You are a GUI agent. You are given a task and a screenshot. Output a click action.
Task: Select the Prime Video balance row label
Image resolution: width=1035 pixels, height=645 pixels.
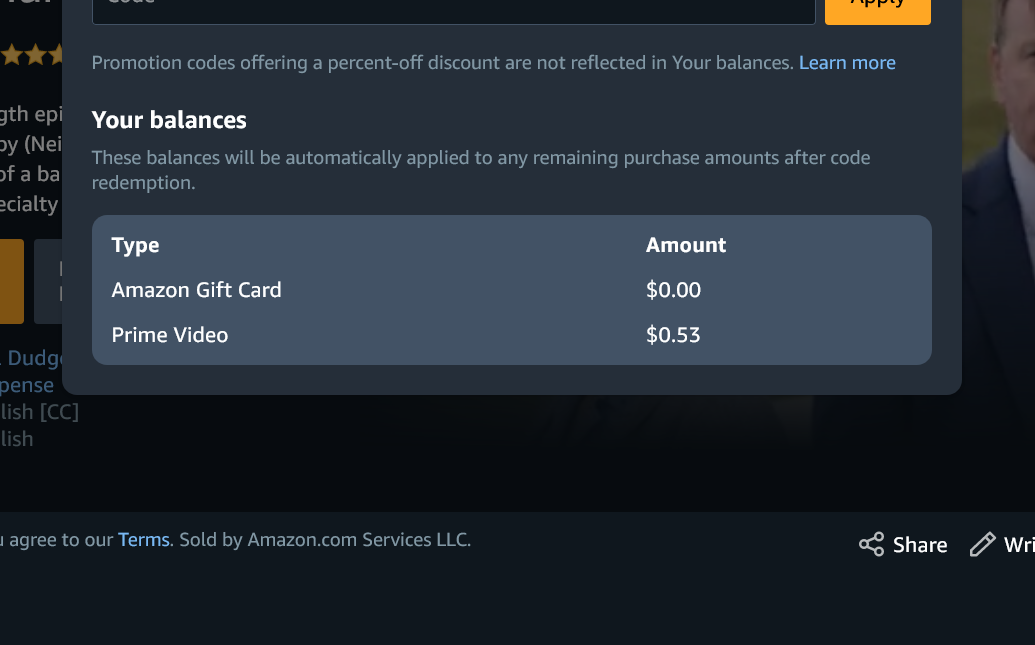[x=170, y=335]
